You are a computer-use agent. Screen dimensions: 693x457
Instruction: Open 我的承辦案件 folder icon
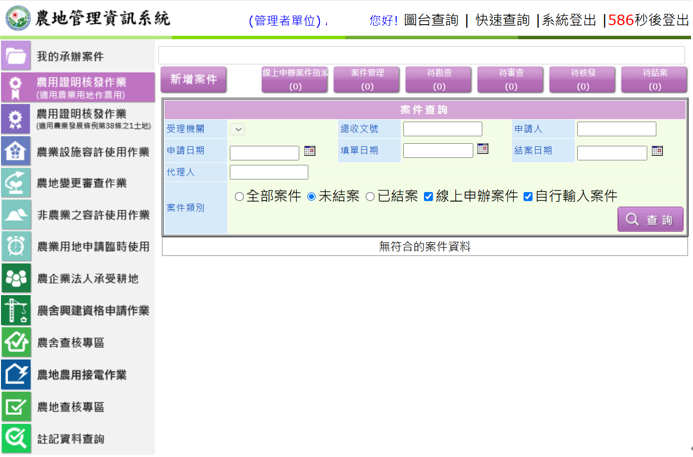17,56
